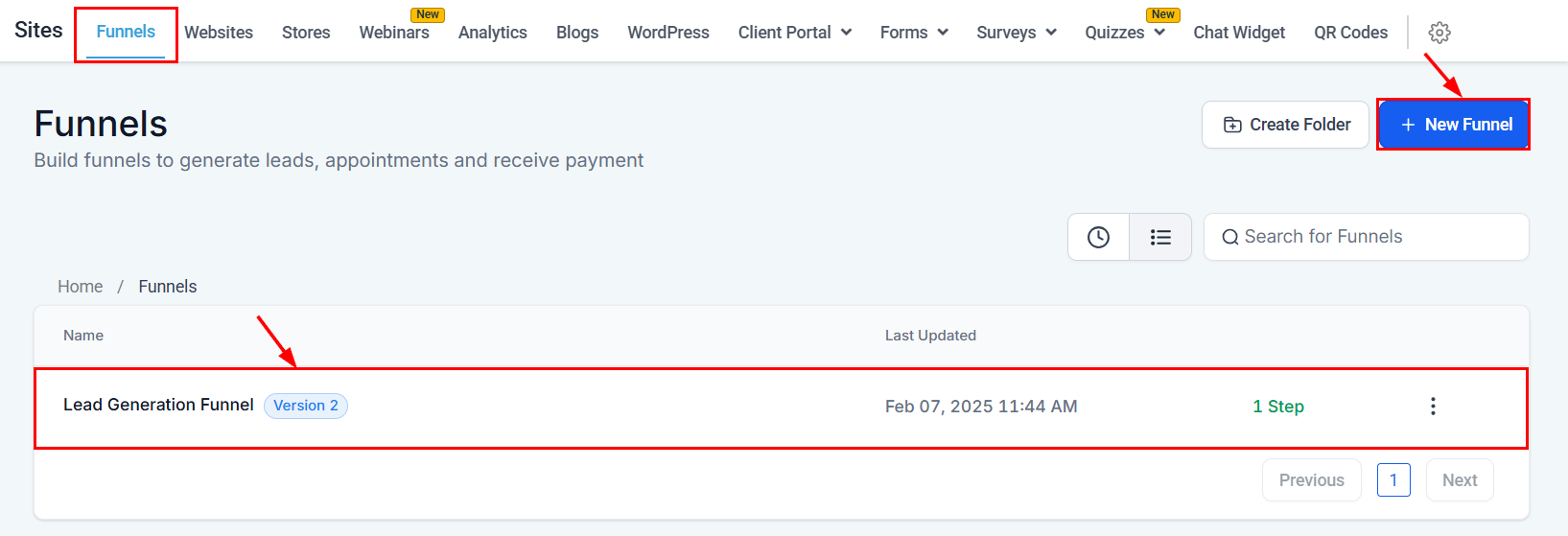
Task: Open the Webinars tab
Action: tap(394, 33)
